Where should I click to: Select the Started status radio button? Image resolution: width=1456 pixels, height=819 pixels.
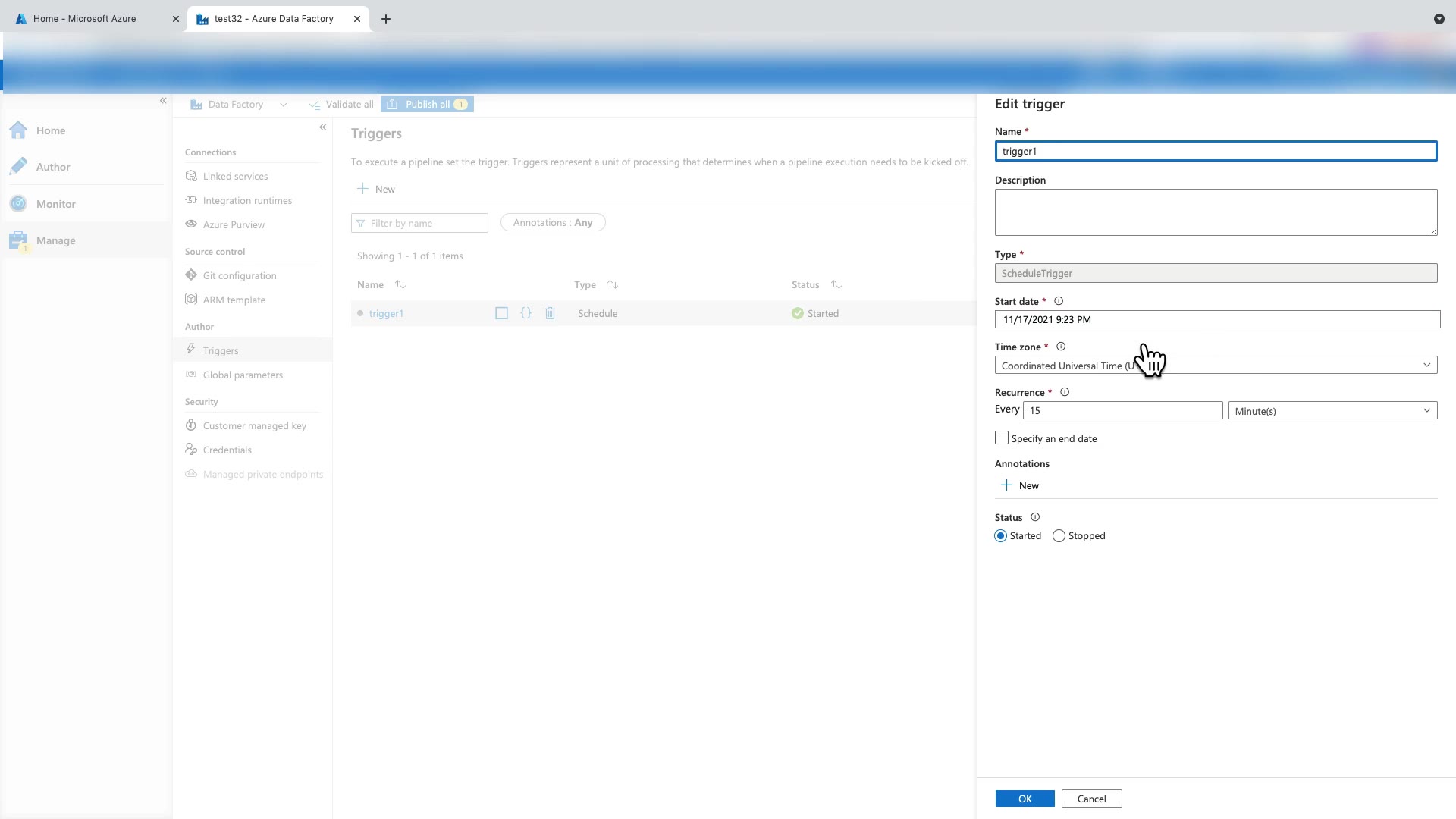[1001, 536]
